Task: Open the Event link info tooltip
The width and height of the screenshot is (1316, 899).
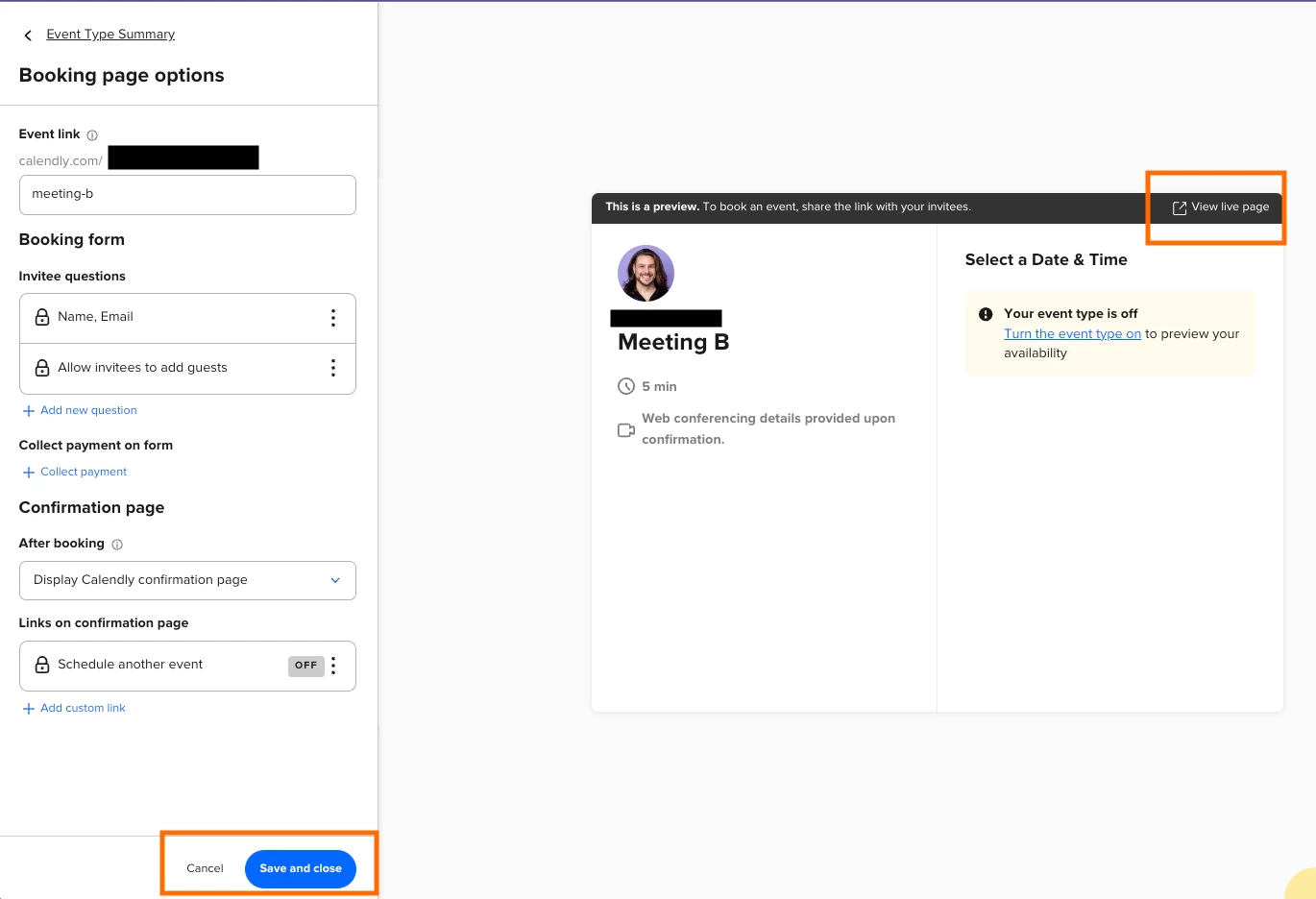Action: [94, 134]
